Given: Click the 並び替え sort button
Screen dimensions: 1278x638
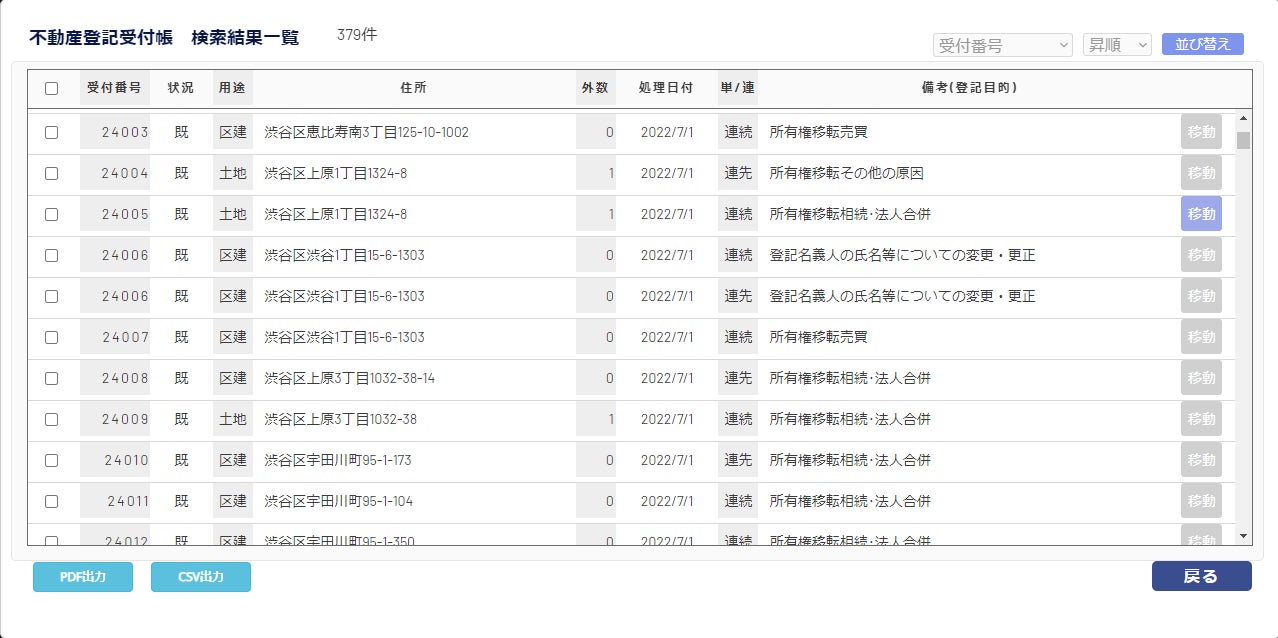Looking at the screenshot, I should pos(1203,44).
